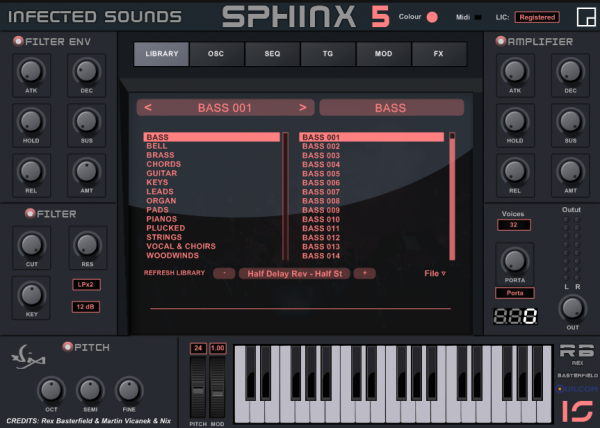Click the QUILCOM link

pyautogui.click(x=577, y=389)
